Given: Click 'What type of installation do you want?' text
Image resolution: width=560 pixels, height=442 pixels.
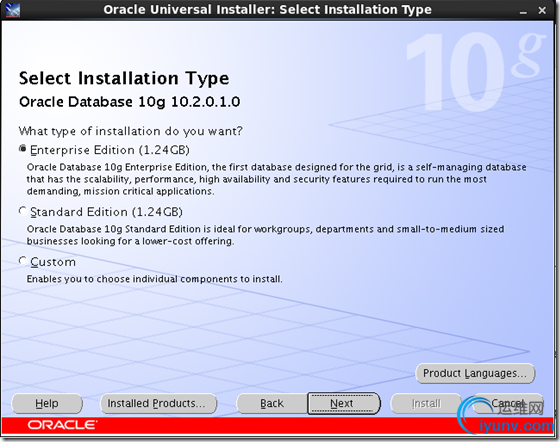Looking at the screenshot, I should 131,131.
